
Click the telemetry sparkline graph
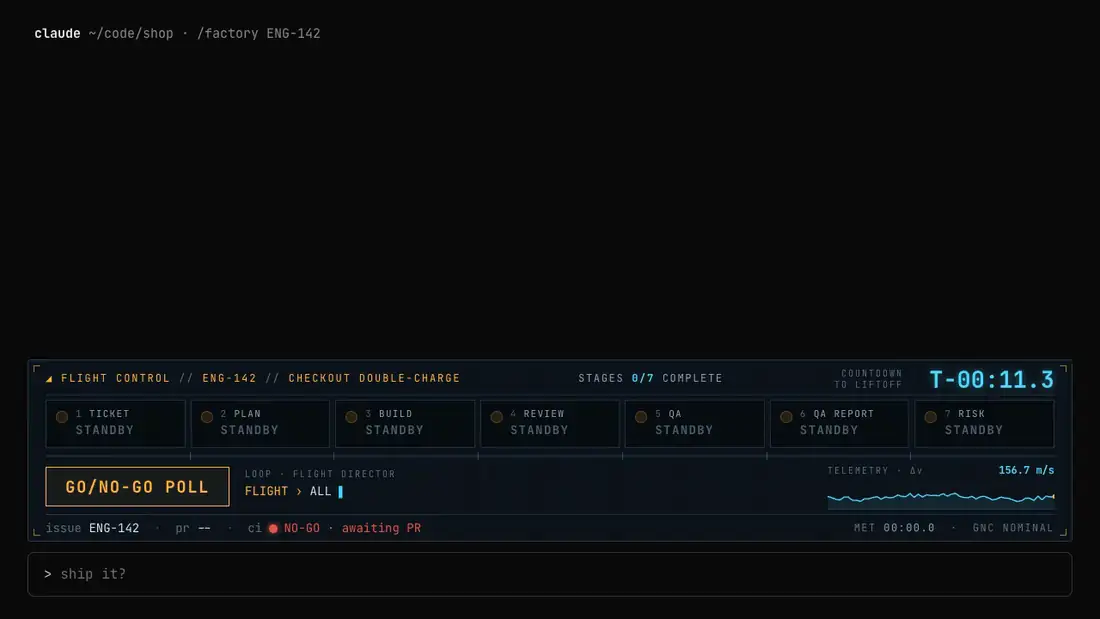tap(941, 498)
